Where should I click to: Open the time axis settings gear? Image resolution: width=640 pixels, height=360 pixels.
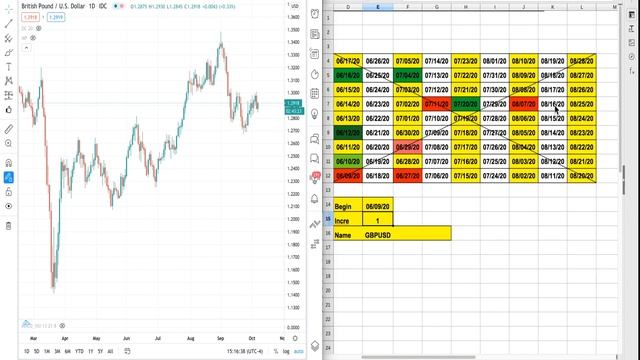coord(295,338)
